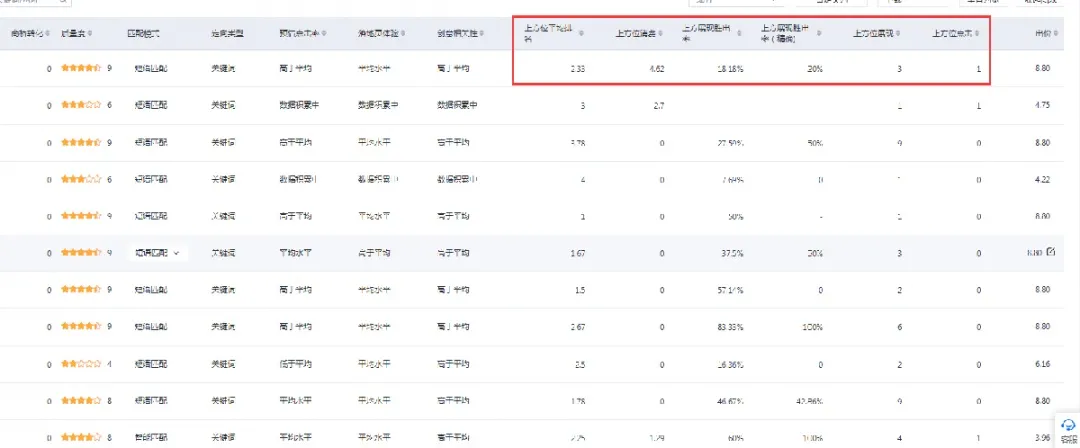Select the 83.33% win rate cell

click(x=730, y=327)
